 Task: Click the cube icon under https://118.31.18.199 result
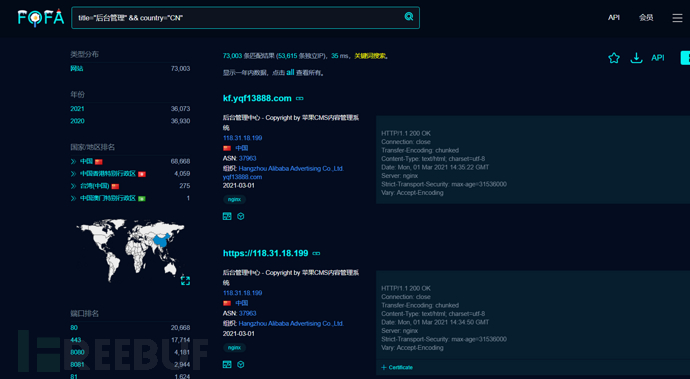click(x=241, y=364)
